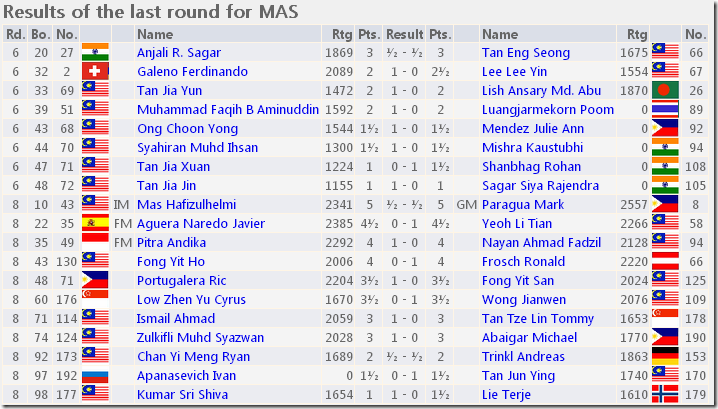
Task: Click the left Name column header
Action: tap(154, 34)
